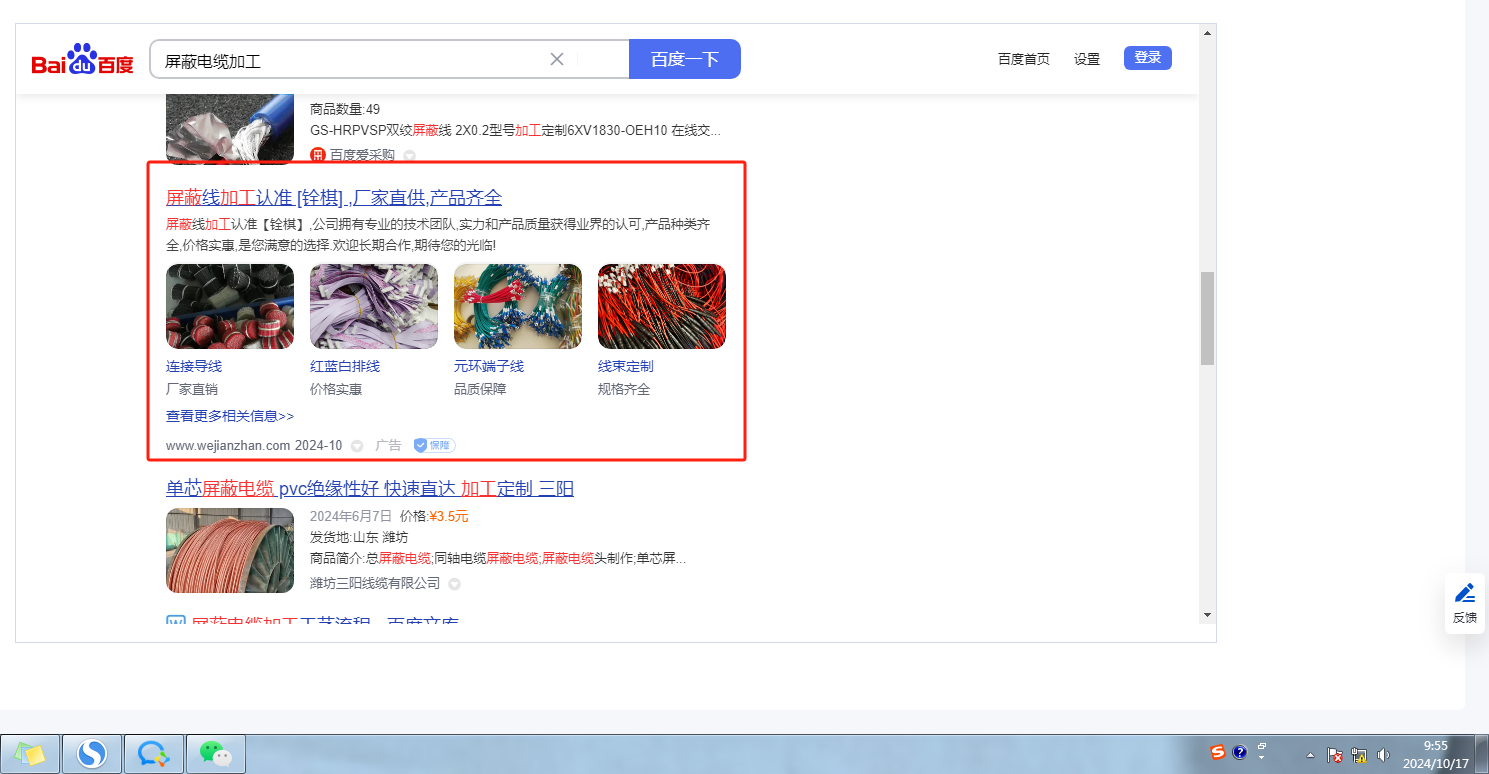Click the blue help question-mark tray icon
The height and width of the screenshot is (774, 1489).
pos(1239,752)
